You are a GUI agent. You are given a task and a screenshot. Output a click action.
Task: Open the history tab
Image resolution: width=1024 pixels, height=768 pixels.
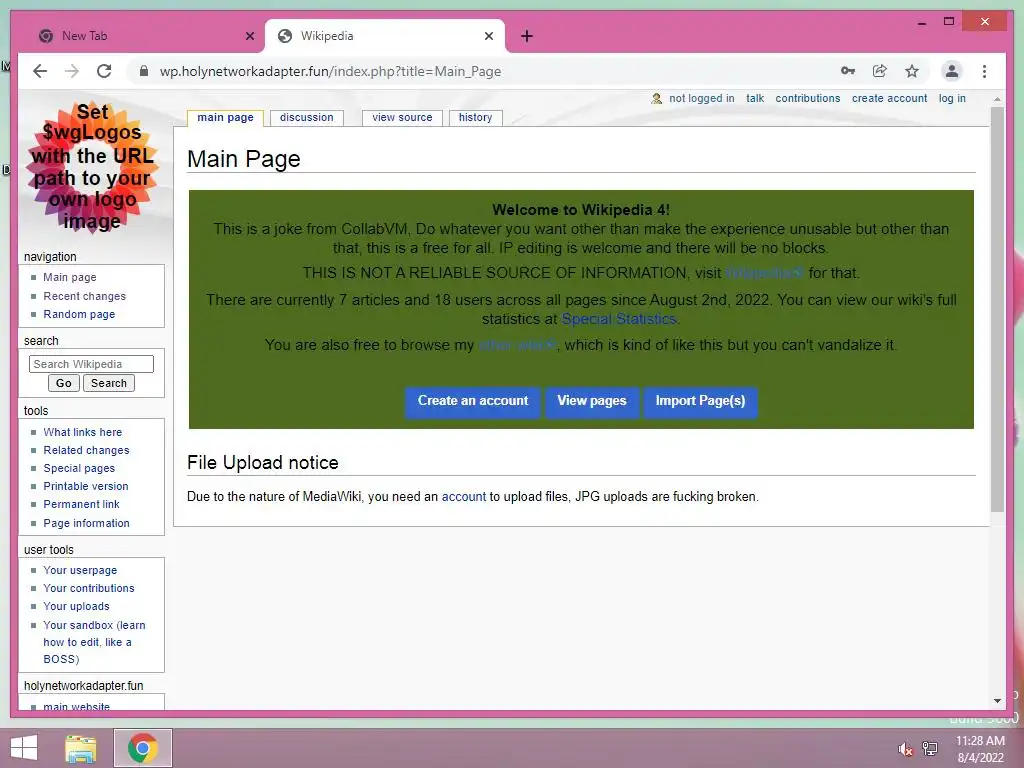(475, 118)
